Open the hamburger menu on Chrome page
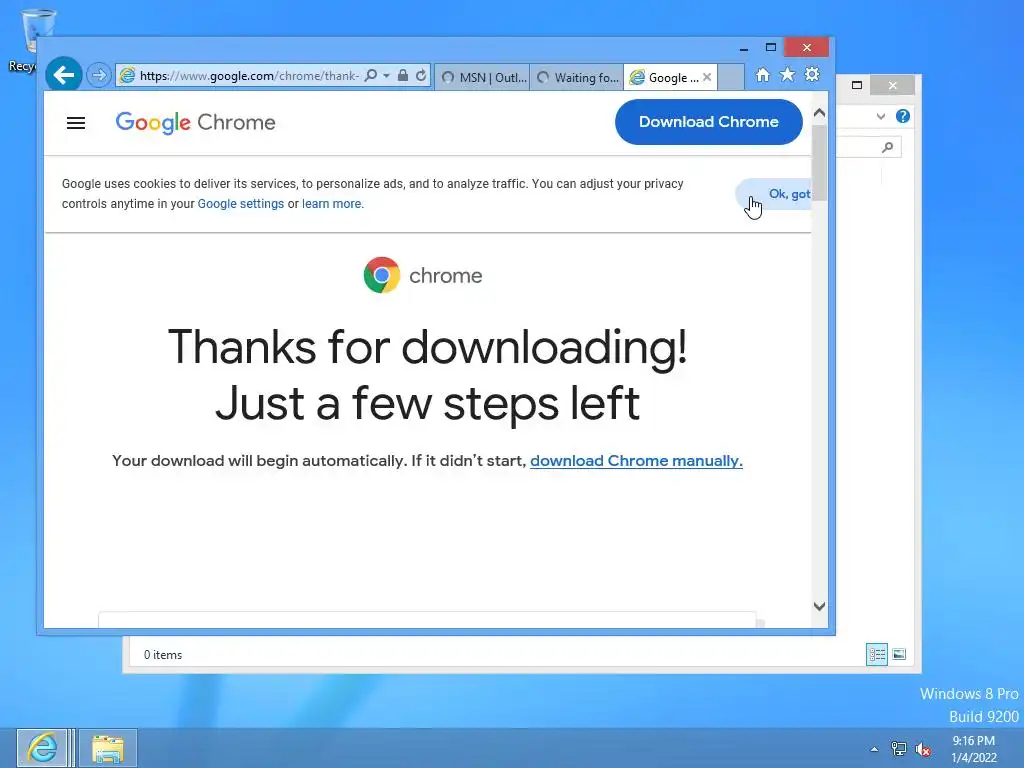 point(76,123)
